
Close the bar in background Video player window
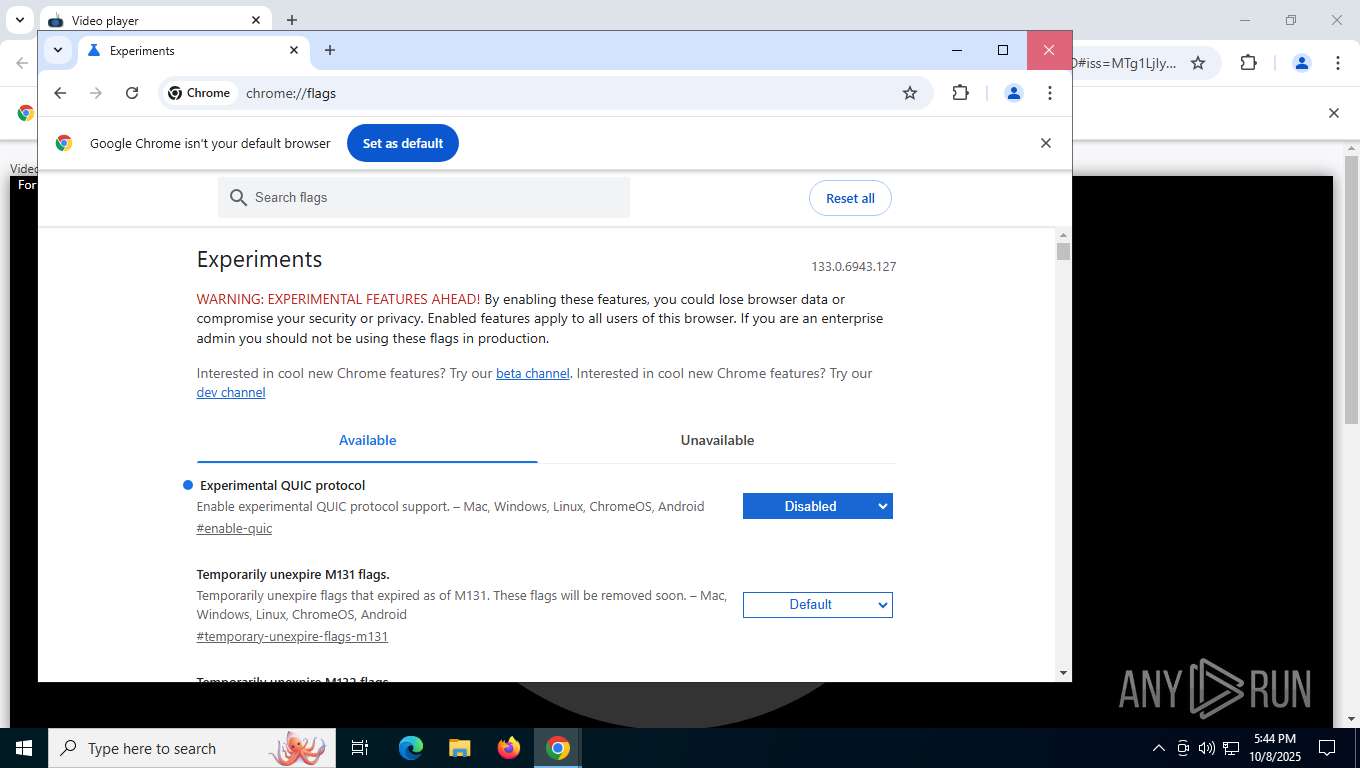coord(1333,113)
